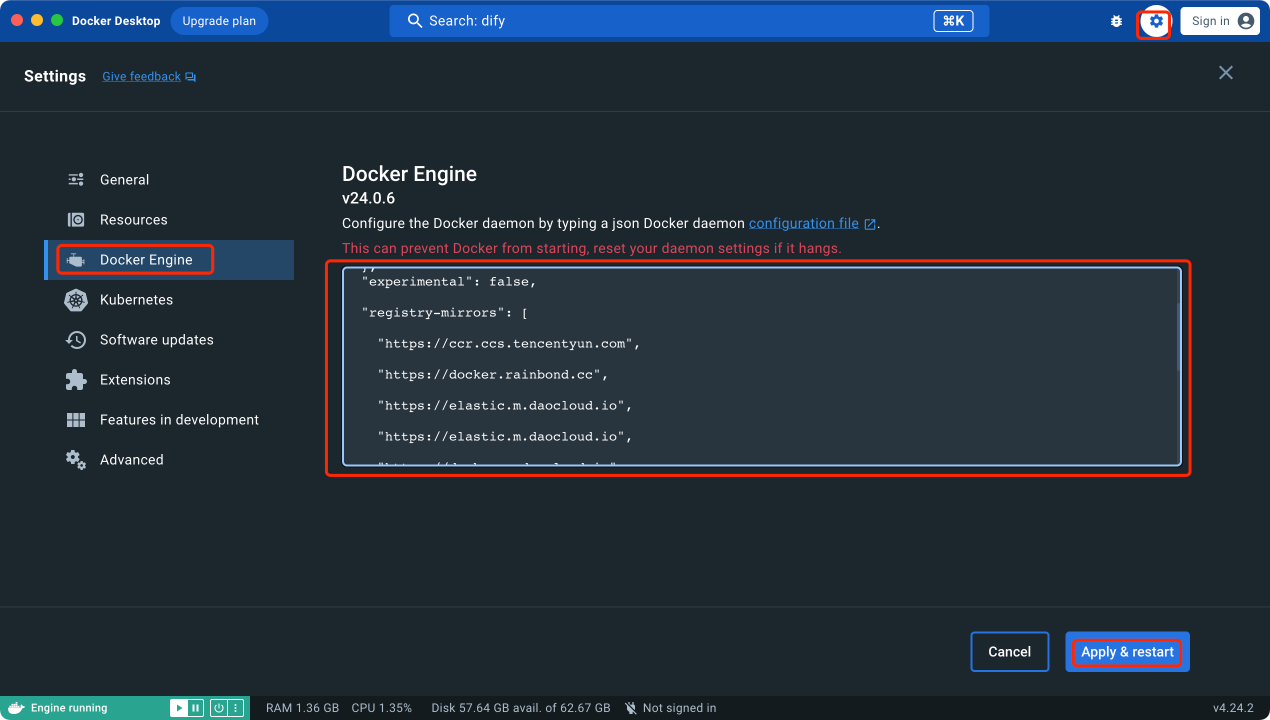The width and height of the screenshot is (1270, 720).
Task: Click the Disk 57.64 GB avail. status
Action: 521,708
